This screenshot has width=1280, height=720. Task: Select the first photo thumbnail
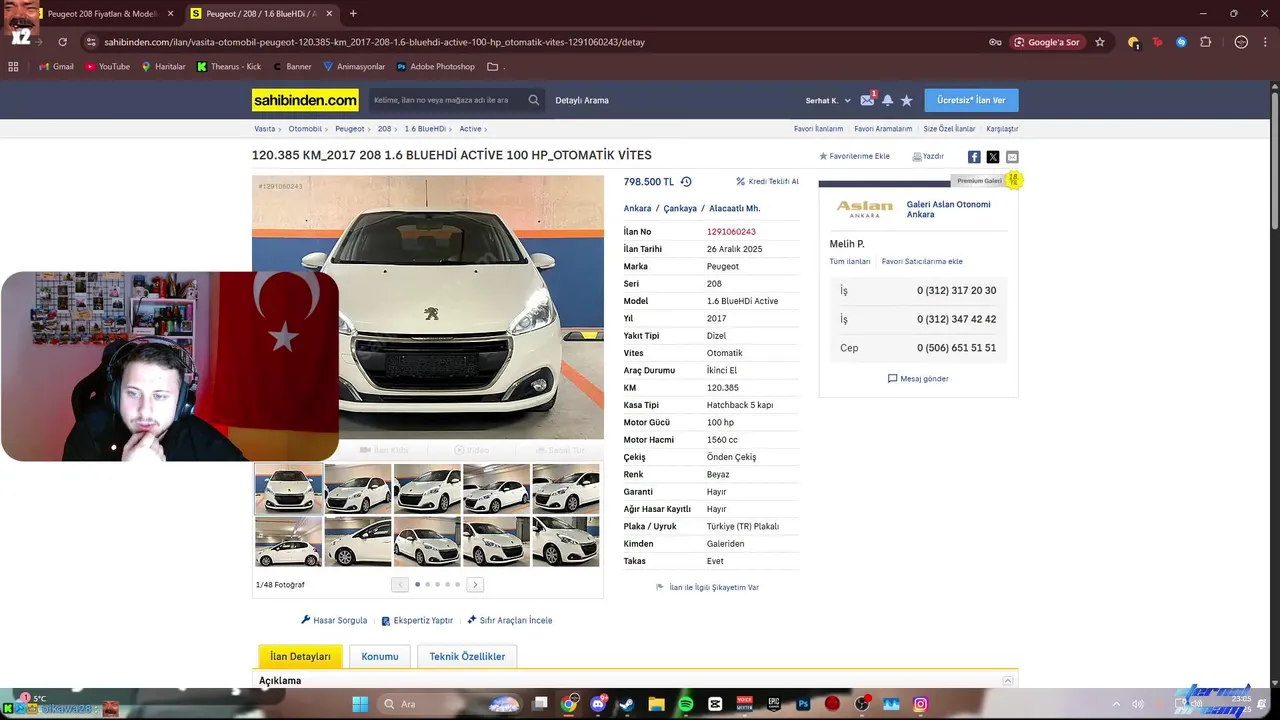pyautogui.click(x=289, y=488)
